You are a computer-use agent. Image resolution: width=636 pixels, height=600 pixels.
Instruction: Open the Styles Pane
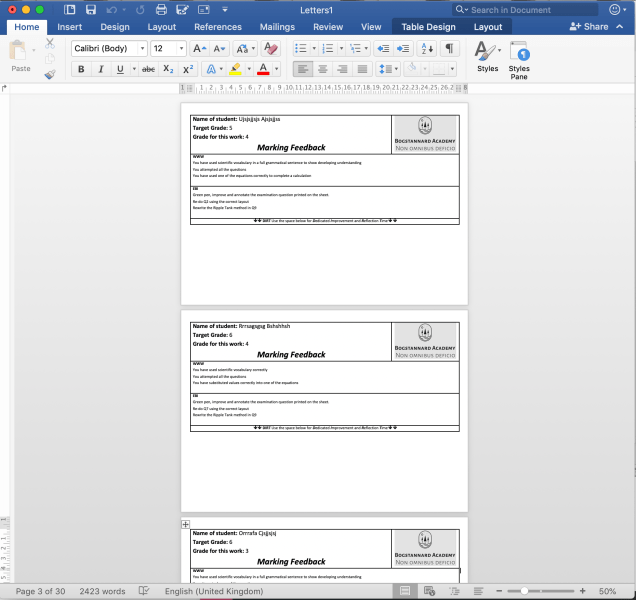click(x=519, y=60)
